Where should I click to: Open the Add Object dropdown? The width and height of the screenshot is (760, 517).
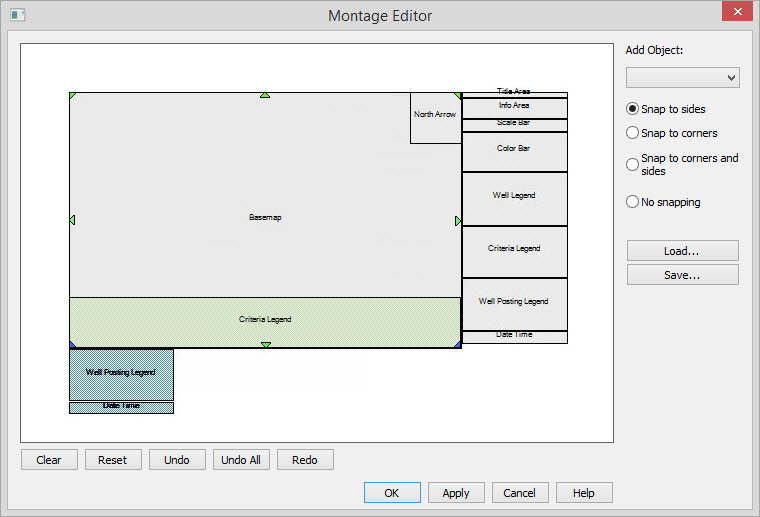coord(682,78)
